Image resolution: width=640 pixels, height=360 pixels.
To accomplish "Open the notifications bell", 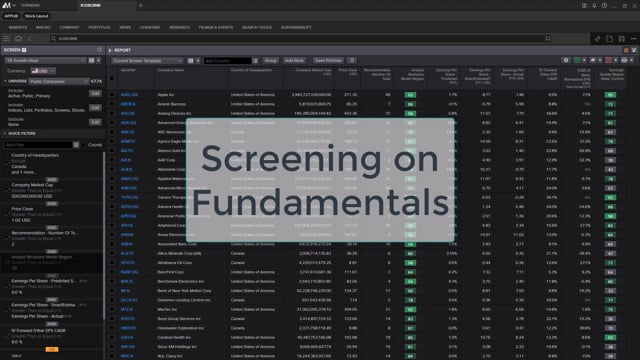I will point(594,5).
